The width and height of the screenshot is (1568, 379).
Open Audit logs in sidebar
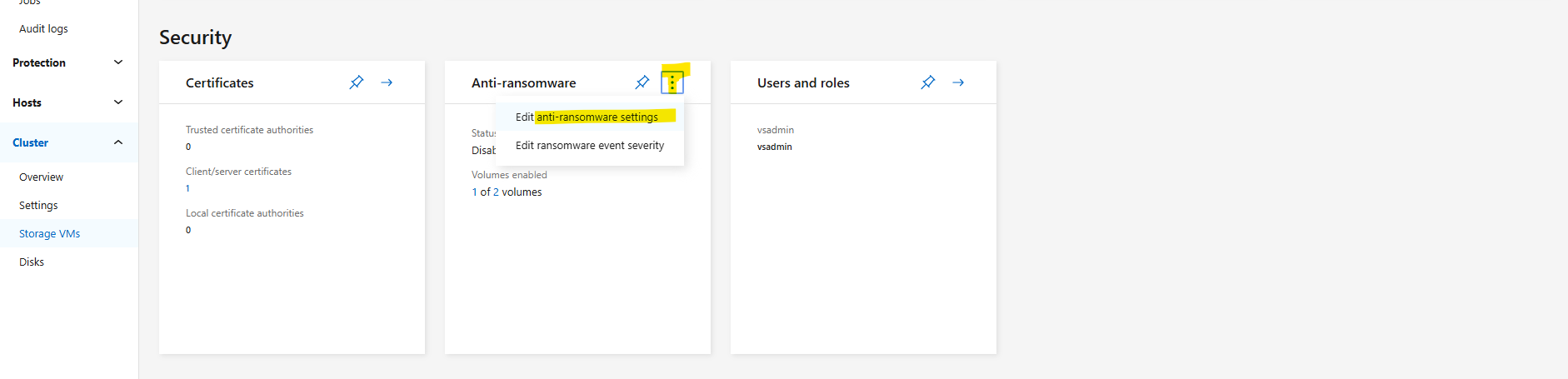coord(43,28)
